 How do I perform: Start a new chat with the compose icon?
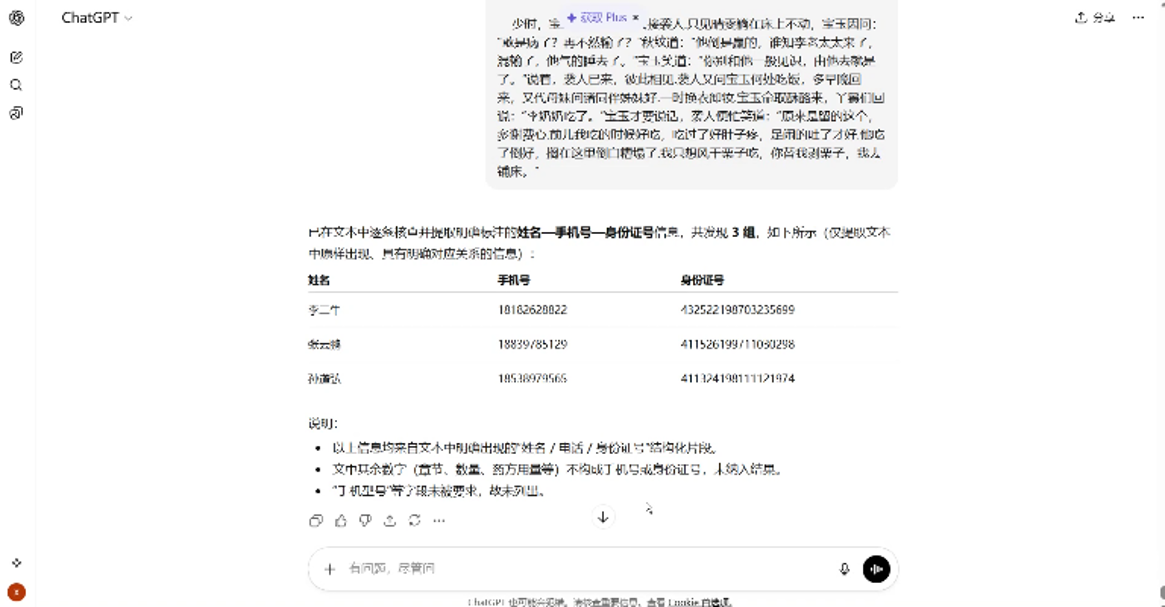[x=16, y=57]
